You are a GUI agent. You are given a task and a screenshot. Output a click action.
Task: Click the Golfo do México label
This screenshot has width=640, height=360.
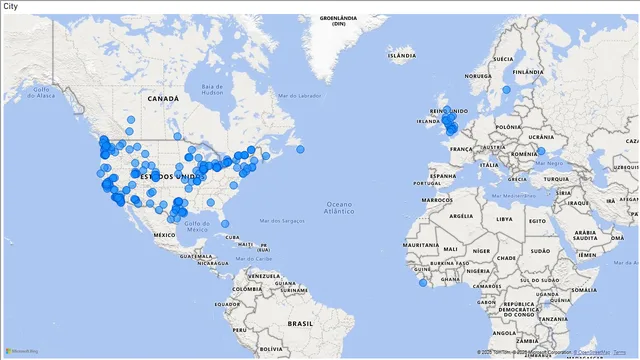click(197, 227)
